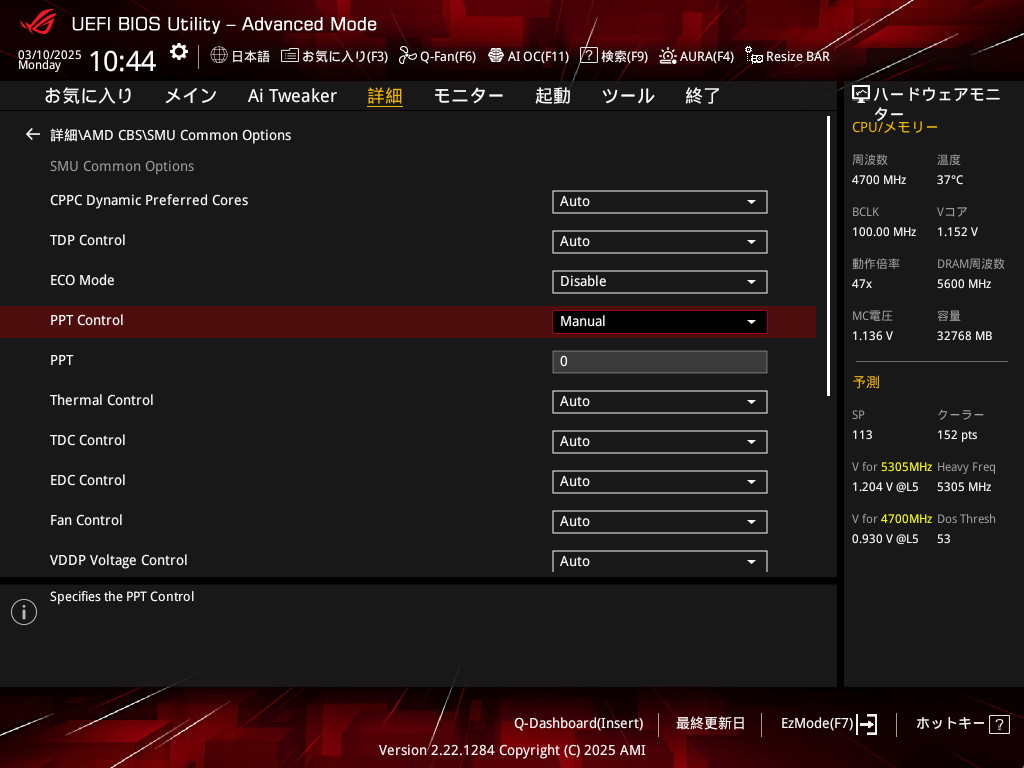Click the Fan Control label
This screenshot has width=1024, height=768.
tap(86, 520)
